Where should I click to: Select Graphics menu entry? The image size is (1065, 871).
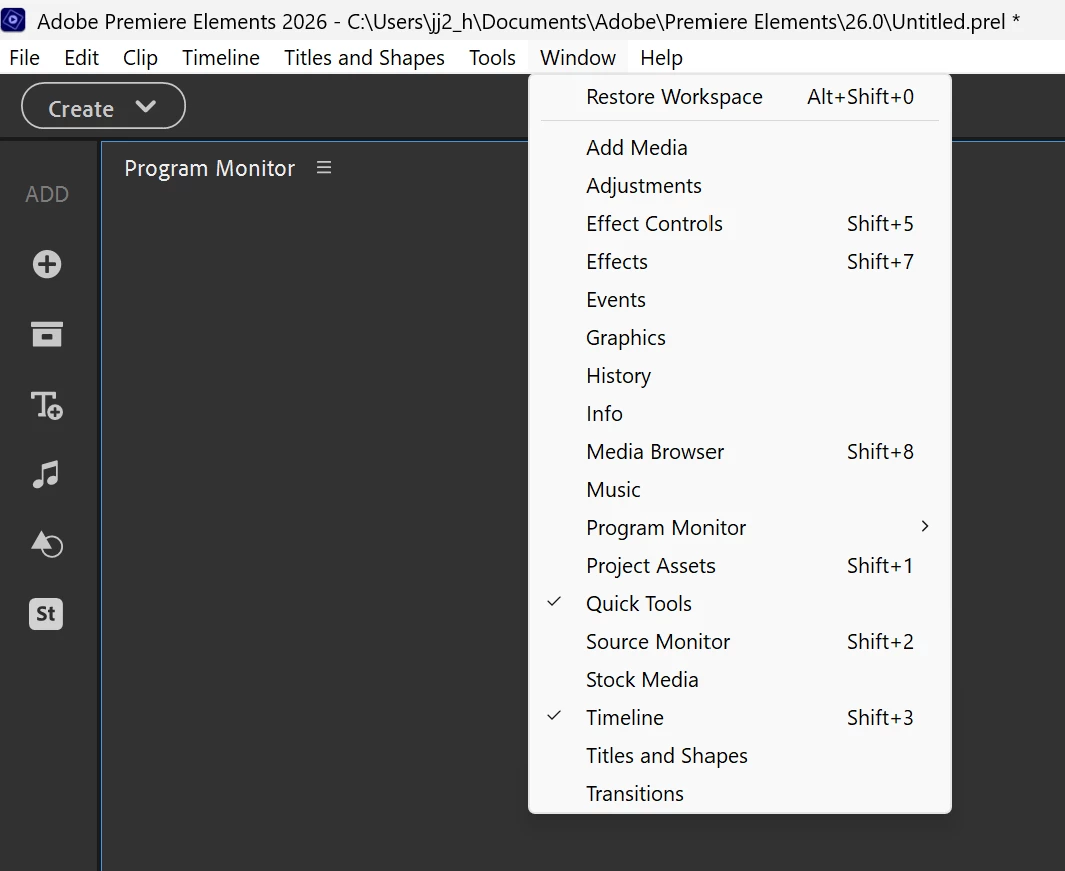point(740,338)
